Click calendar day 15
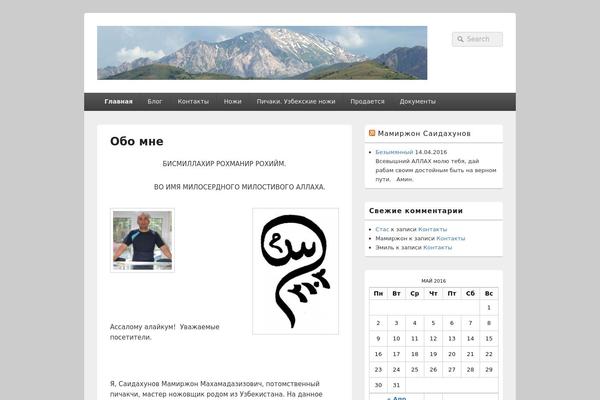The image size is (600, 400). click(489, 338)
